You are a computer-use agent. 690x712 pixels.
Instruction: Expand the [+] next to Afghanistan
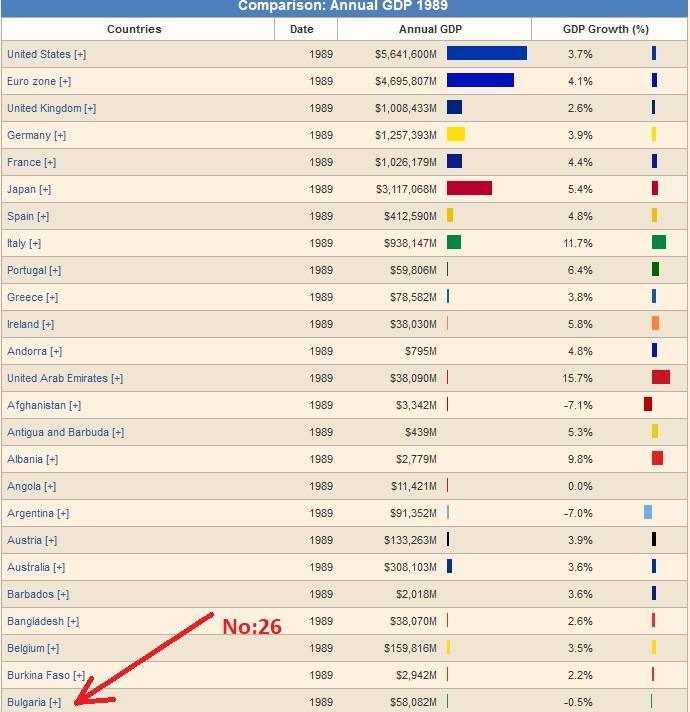(x=75, y=405)
